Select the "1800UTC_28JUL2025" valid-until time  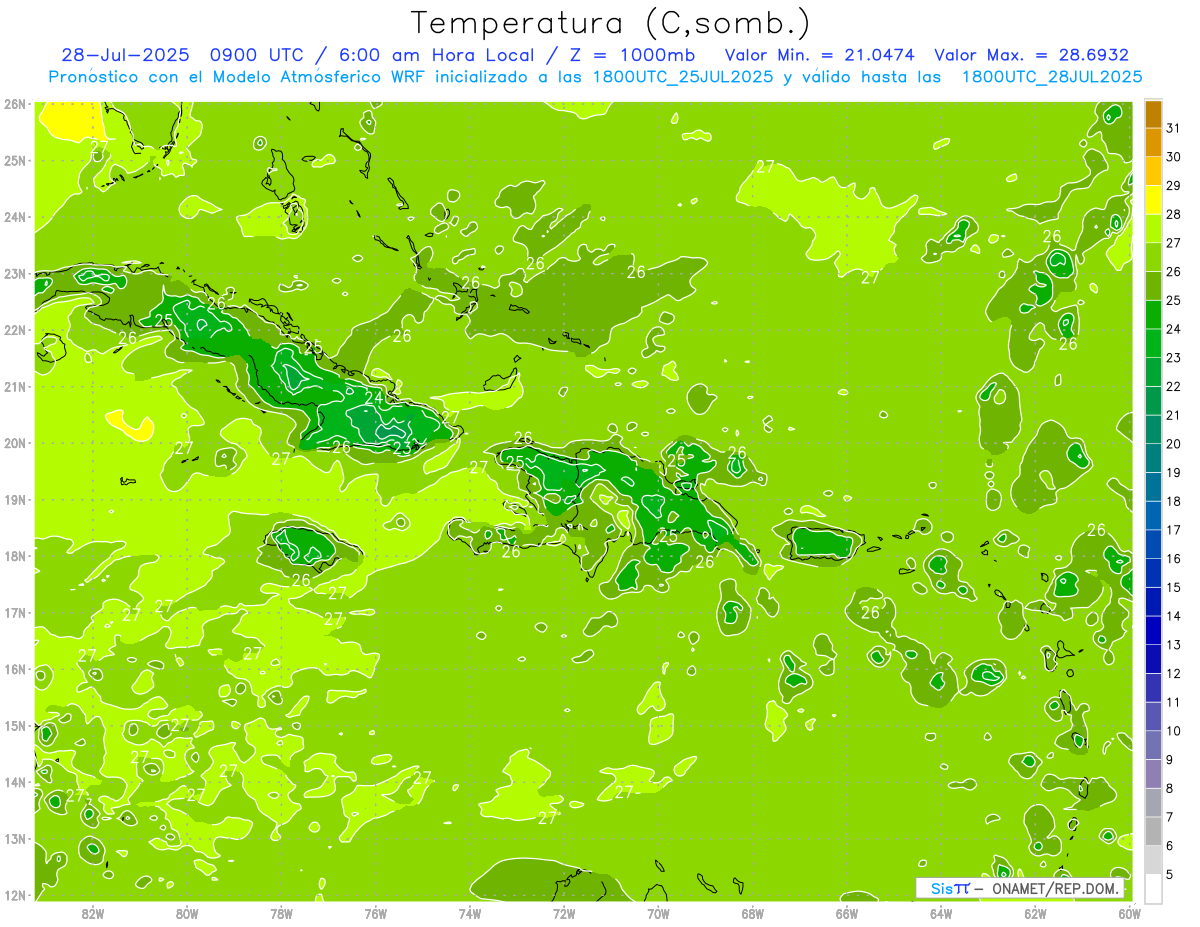point(1052,77)
